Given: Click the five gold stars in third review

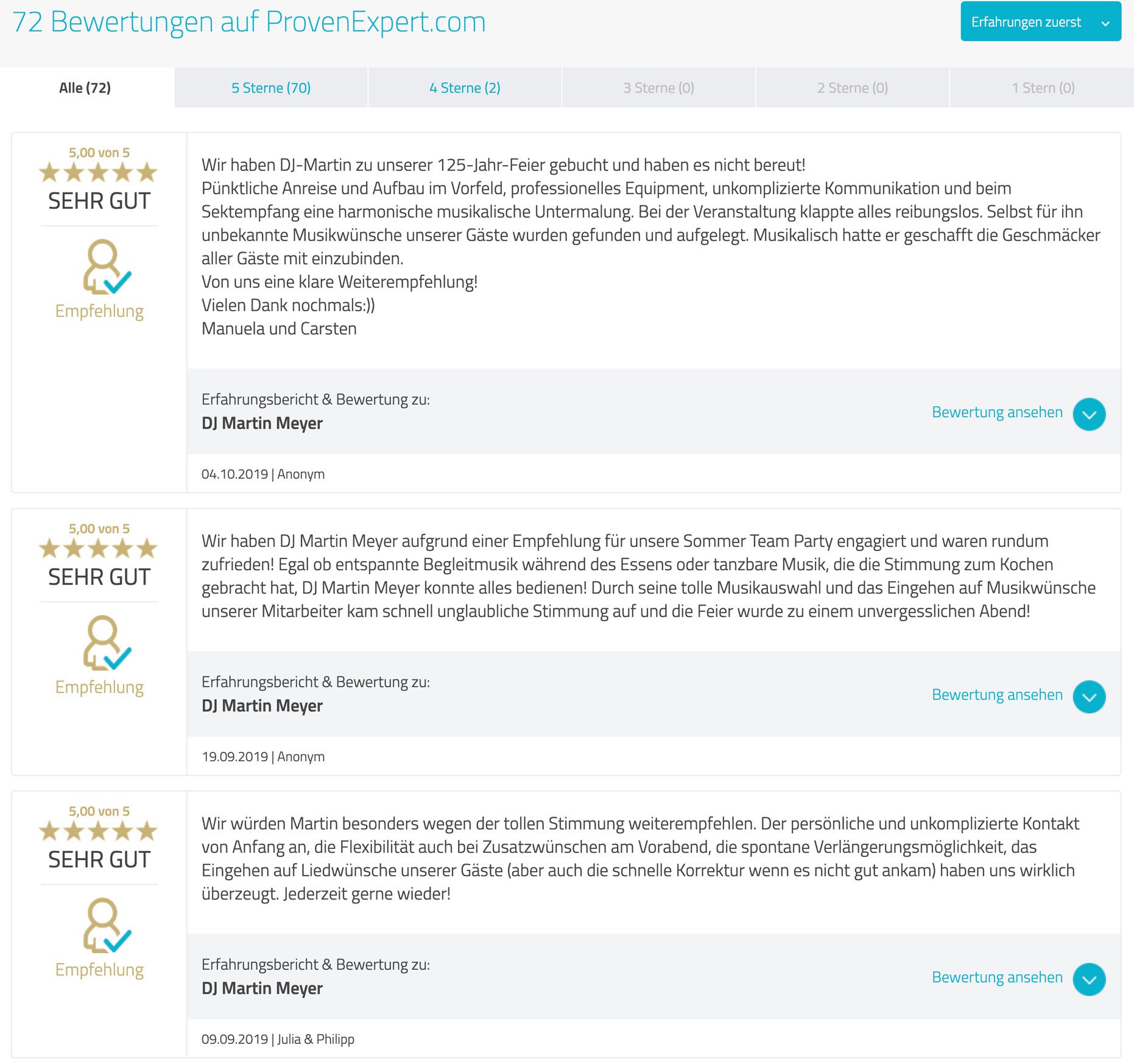Looking at the screenshot, I should coord(99,831).
